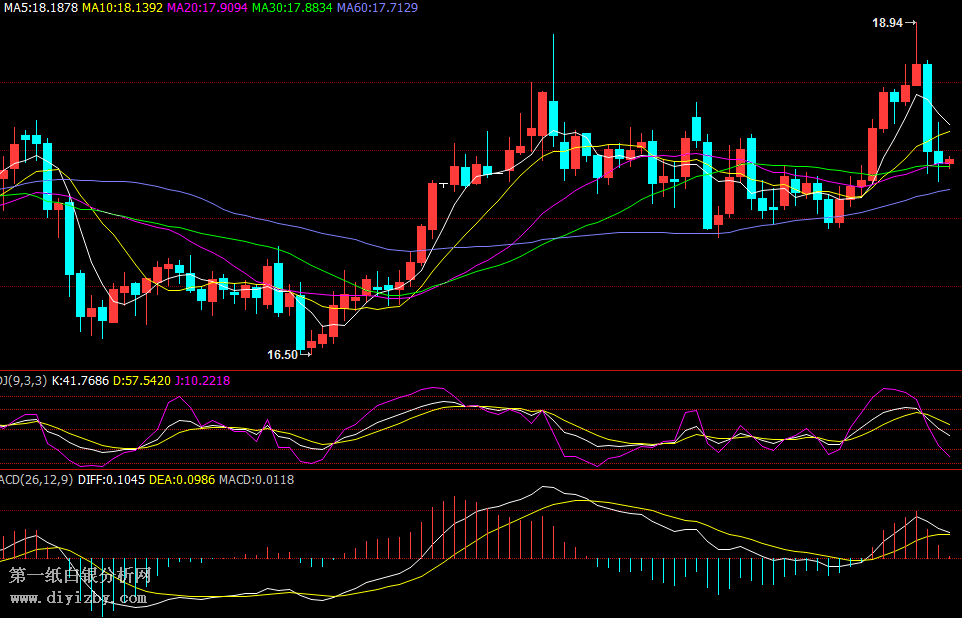The width and height of the screenshot is (962, 618).
Task: Select the red candlestick at the 18.94 peak
Action: point(916,74)
